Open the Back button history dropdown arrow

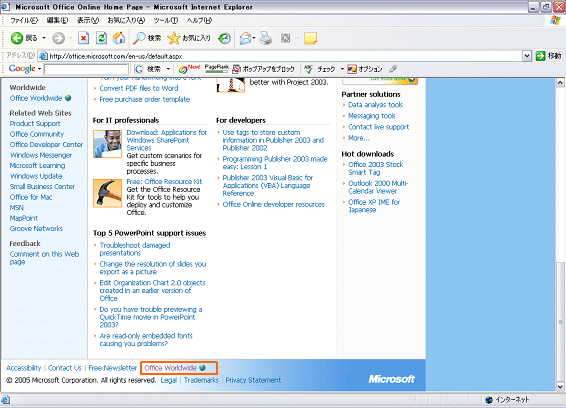[x=44, y=38]
